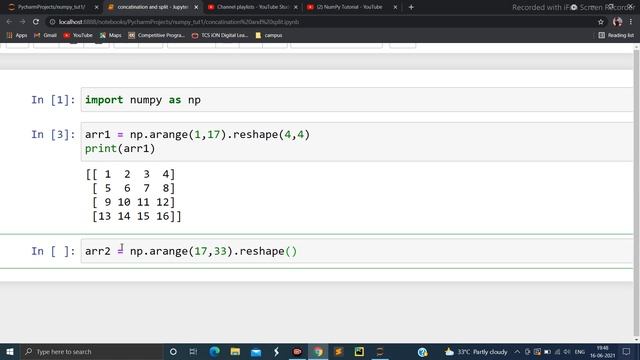
Task: Open the clock and date flyout
Action: click(602, 351)
